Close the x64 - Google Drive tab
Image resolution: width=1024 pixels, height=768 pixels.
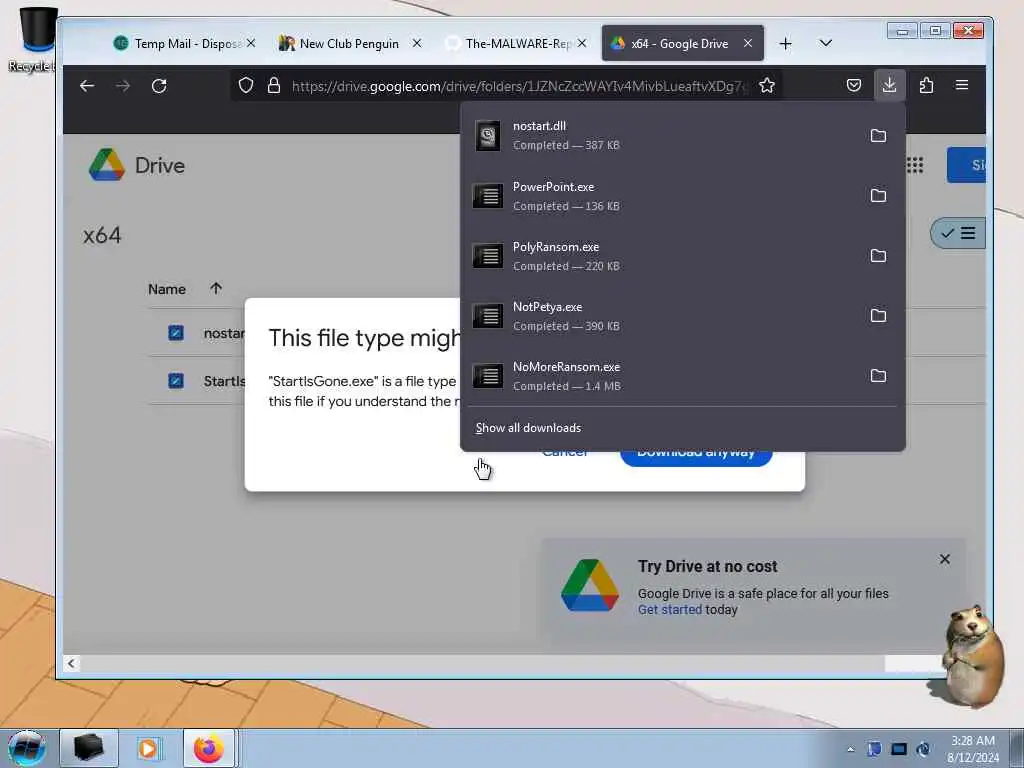pos(748,43)
